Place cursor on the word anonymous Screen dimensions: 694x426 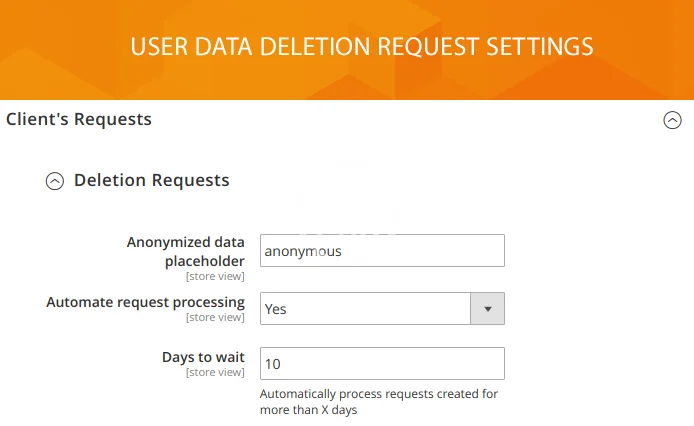(303, 251)
